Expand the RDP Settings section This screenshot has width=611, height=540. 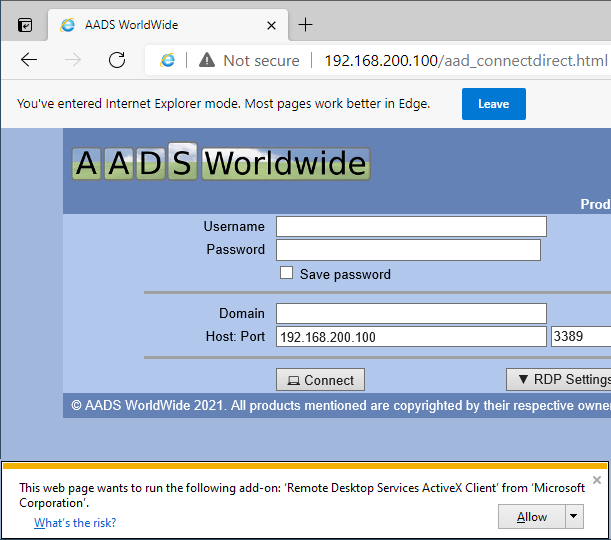click(559, 379)
